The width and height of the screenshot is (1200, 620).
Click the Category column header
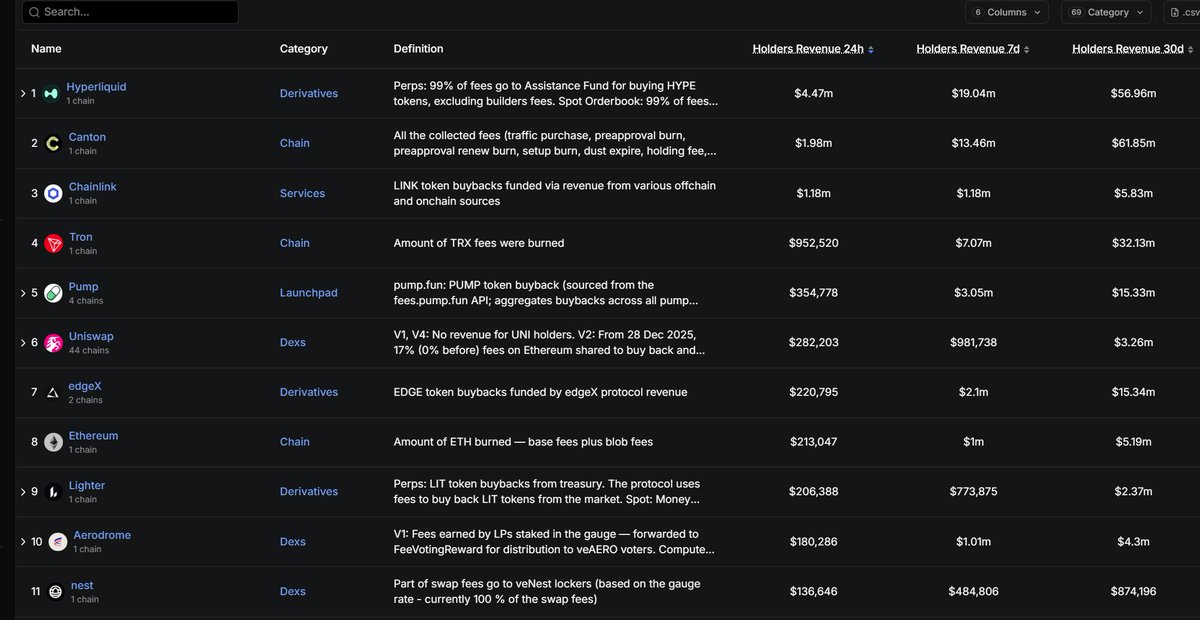304,49
